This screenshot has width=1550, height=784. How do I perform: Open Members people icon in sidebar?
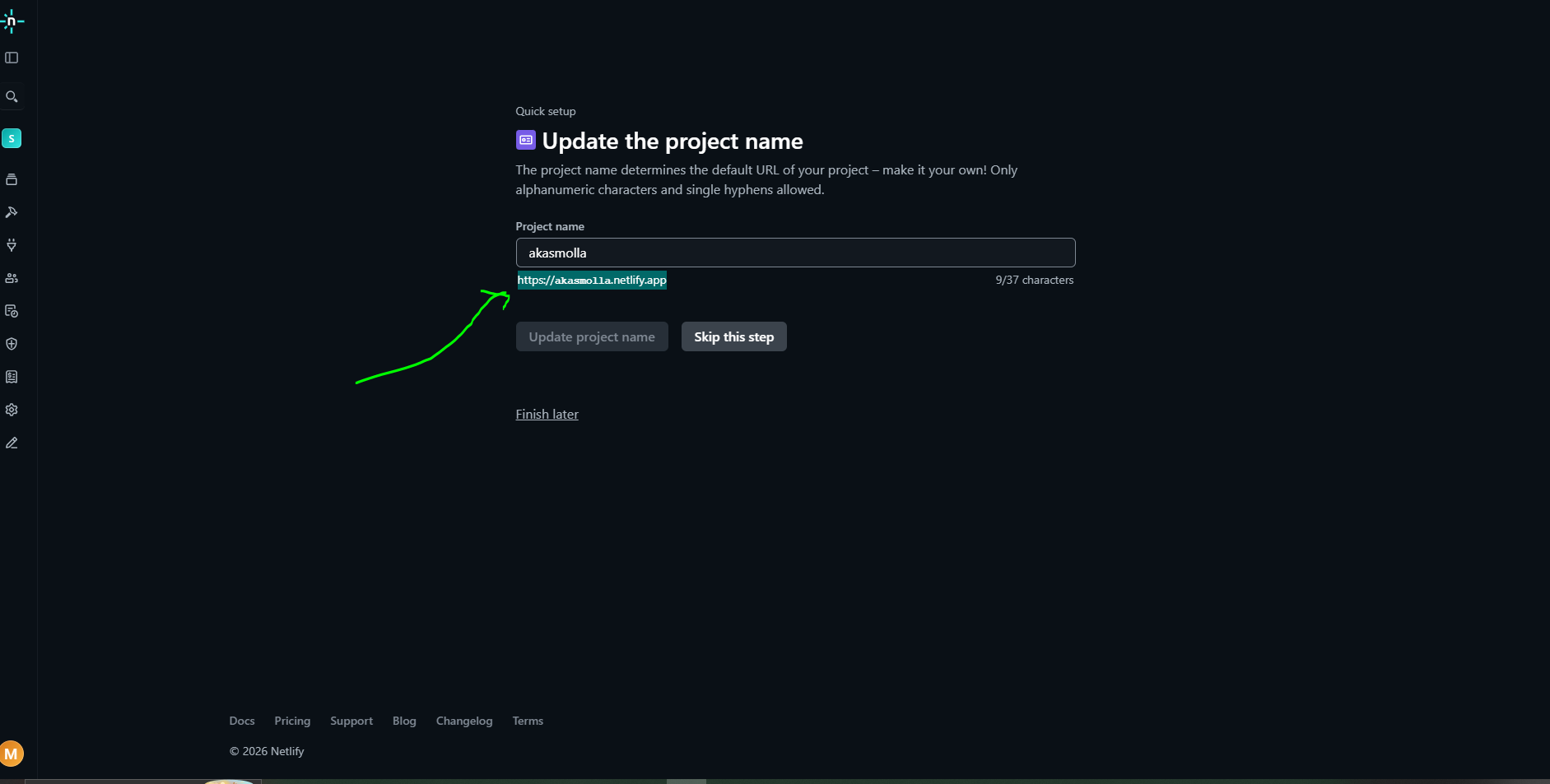pyautogui.click(x=12, y=278)
